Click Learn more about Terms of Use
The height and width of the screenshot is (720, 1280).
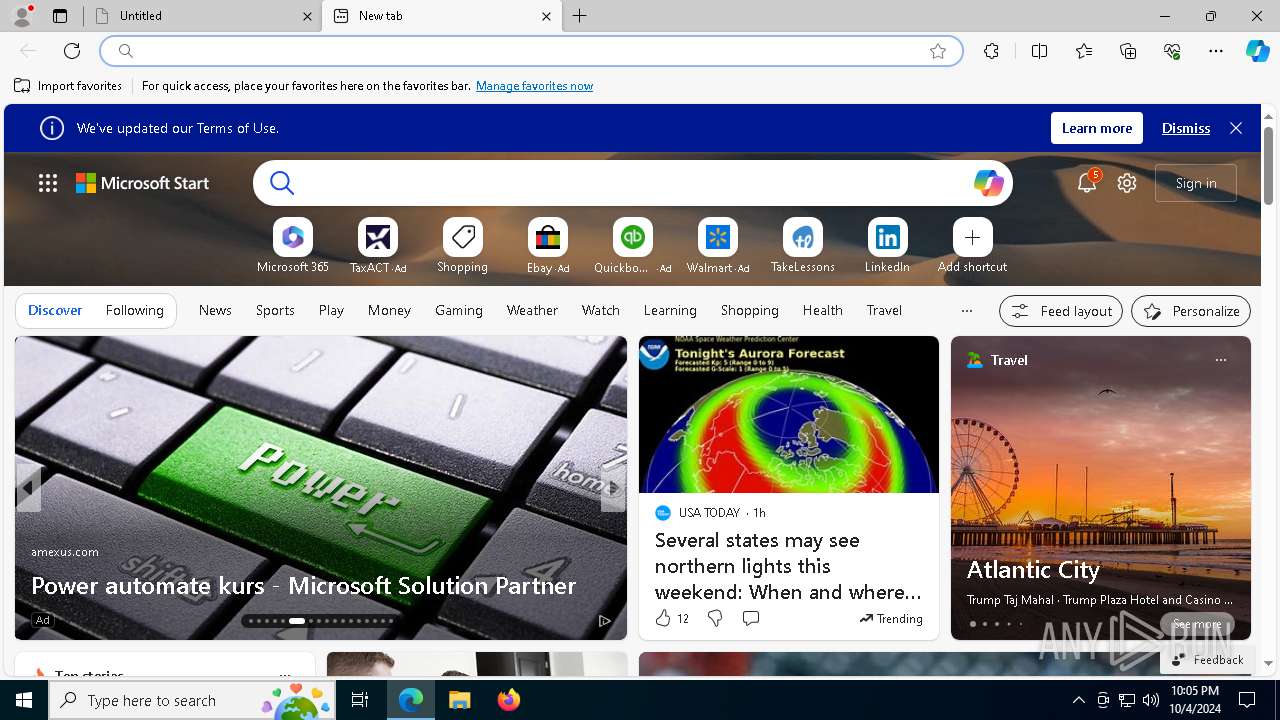(1097, 128)
